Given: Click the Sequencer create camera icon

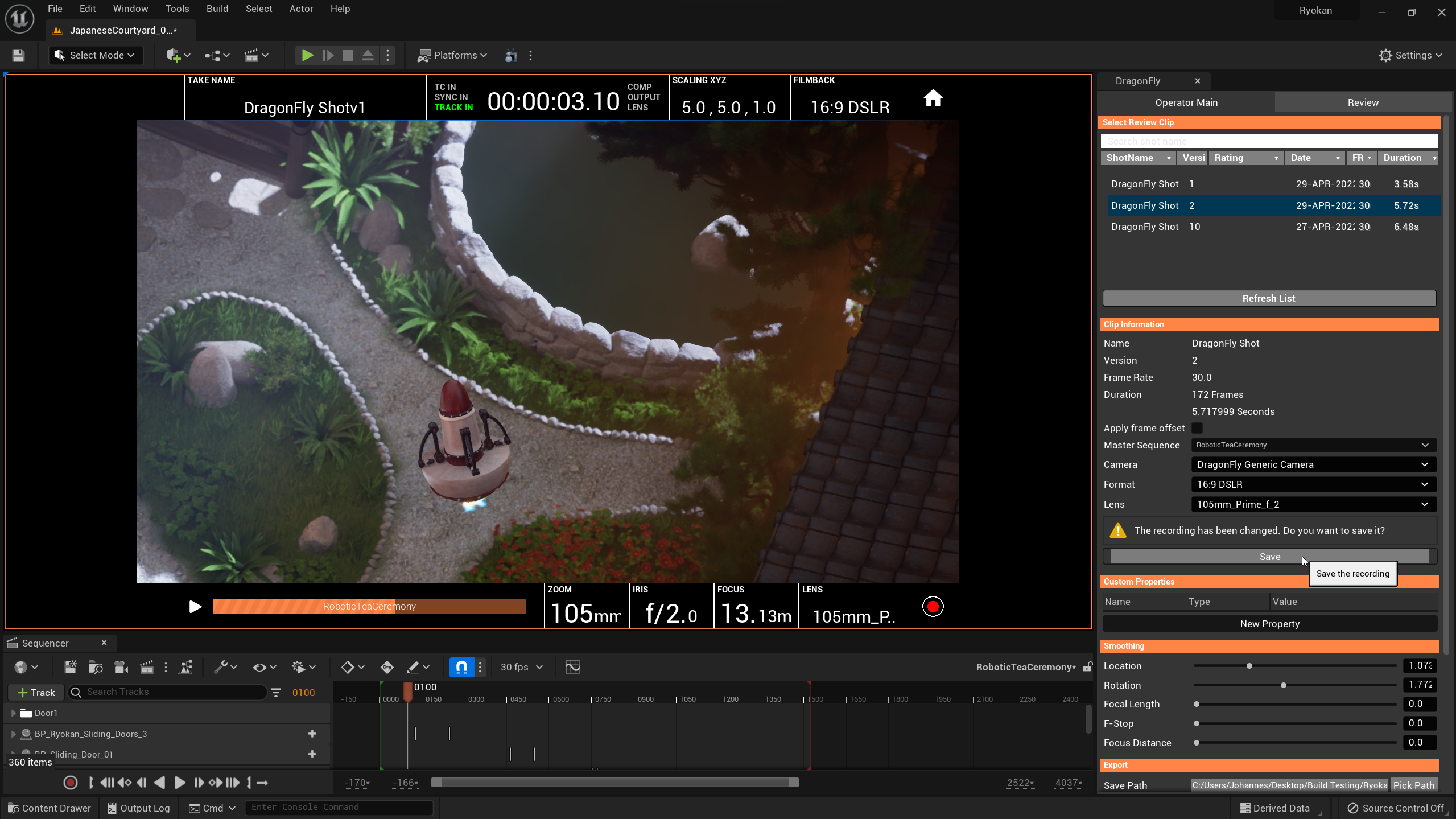Looking at the screenshot, I should 121,667.
